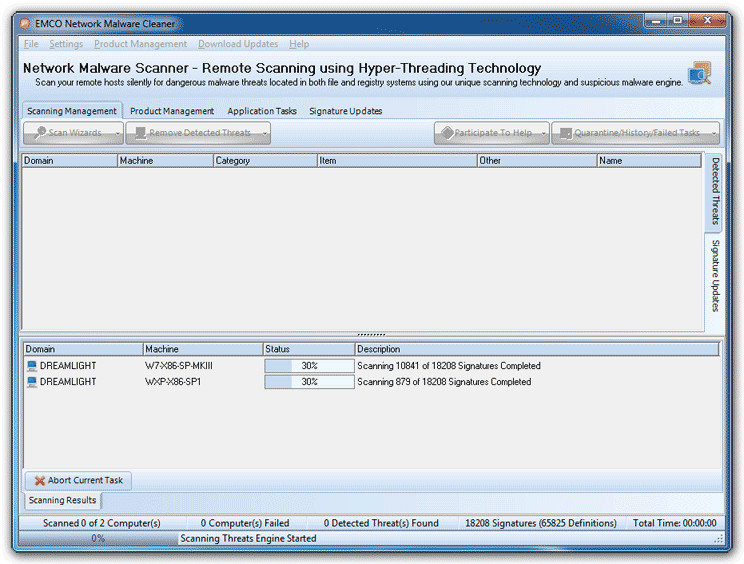This screenshot has width=744, height=564.
Task: Click 30% progress bar for W7-X86-SP-MKIII
Action: coord(309,366)
